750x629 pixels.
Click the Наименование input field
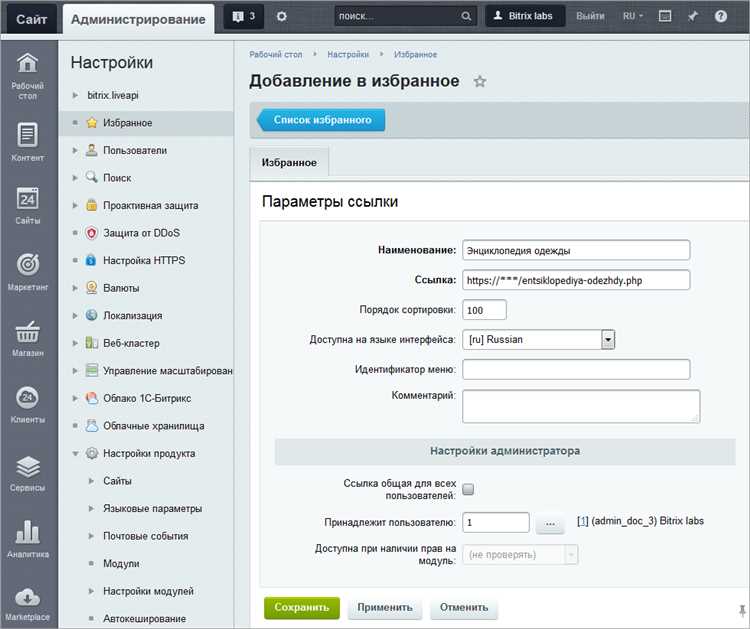[x=576, y=250]
